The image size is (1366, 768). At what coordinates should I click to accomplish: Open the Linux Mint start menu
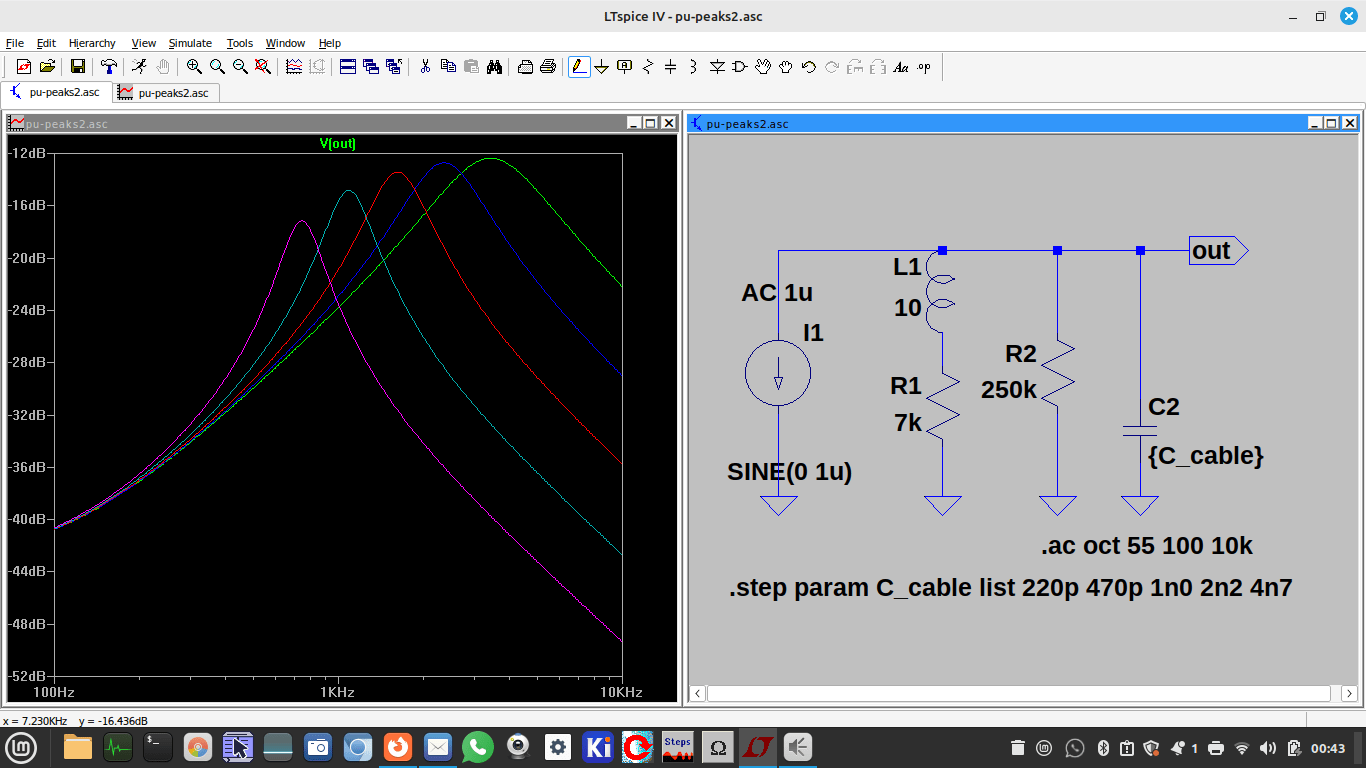coord(22,747)
